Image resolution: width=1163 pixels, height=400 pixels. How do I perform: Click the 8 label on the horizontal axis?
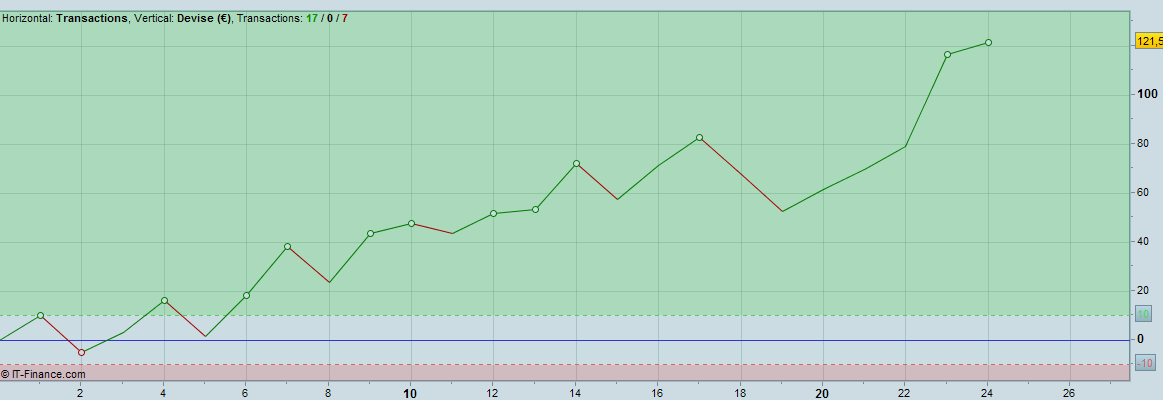(x=329, y=393)
